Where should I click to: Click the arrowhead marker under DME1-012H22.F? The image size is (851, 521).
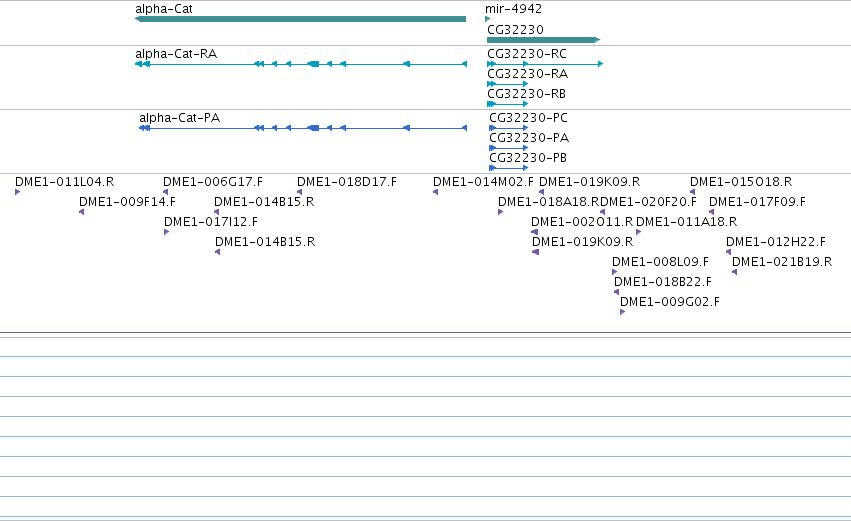pyautogui.click(x=729, y=252)
